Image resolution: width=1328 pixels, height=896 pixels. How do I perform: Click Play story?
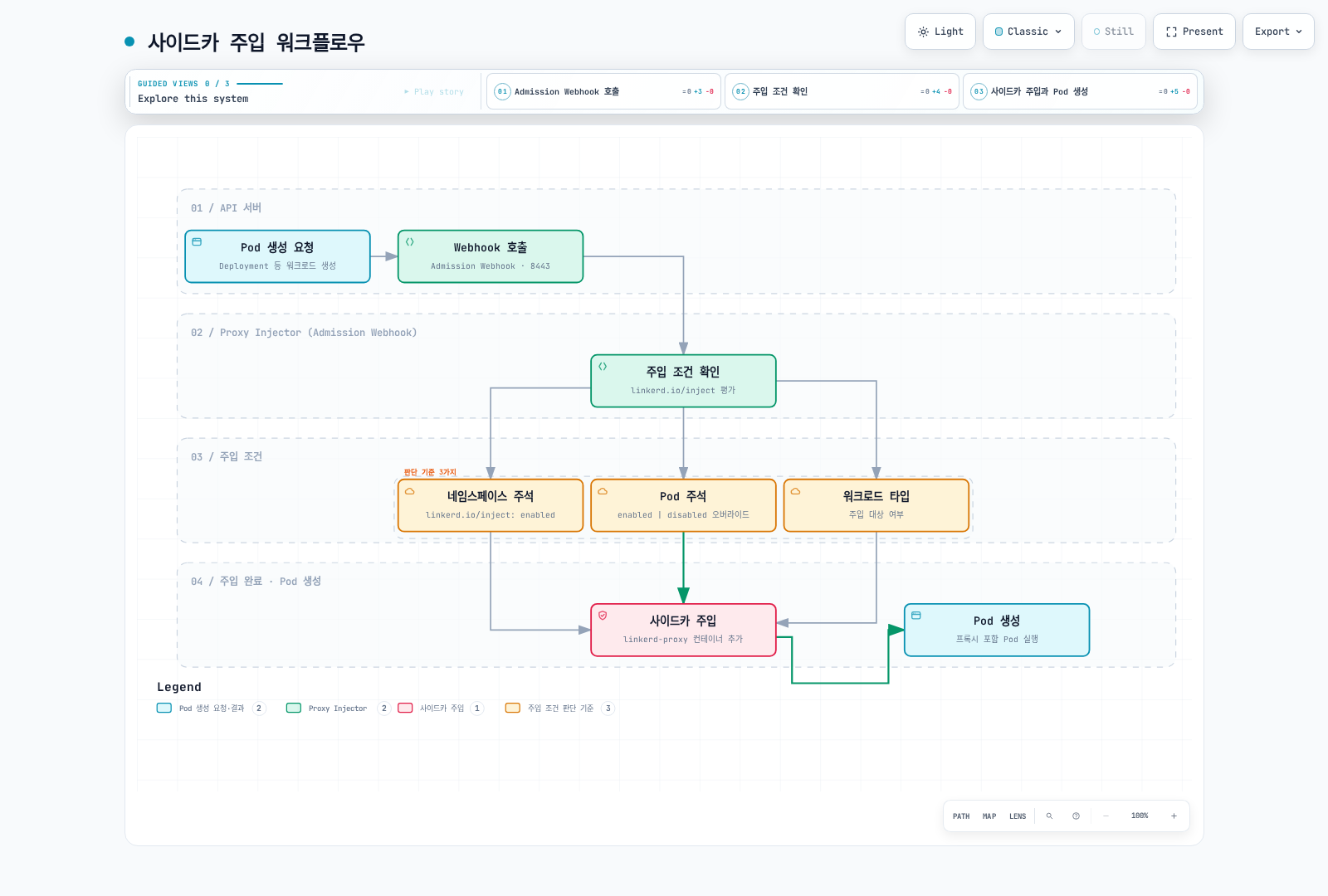click(434, 92)
